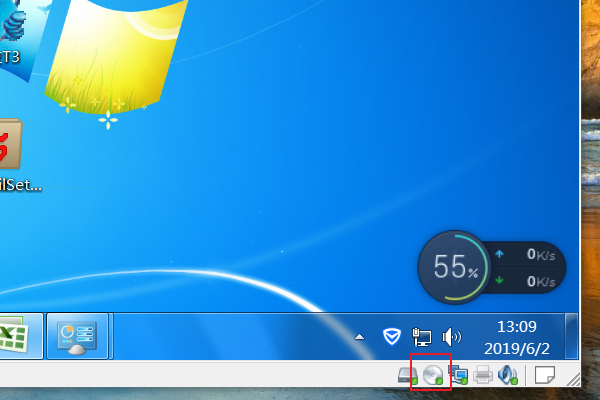Select the folder icon on the desktop

tap(11, 144)
